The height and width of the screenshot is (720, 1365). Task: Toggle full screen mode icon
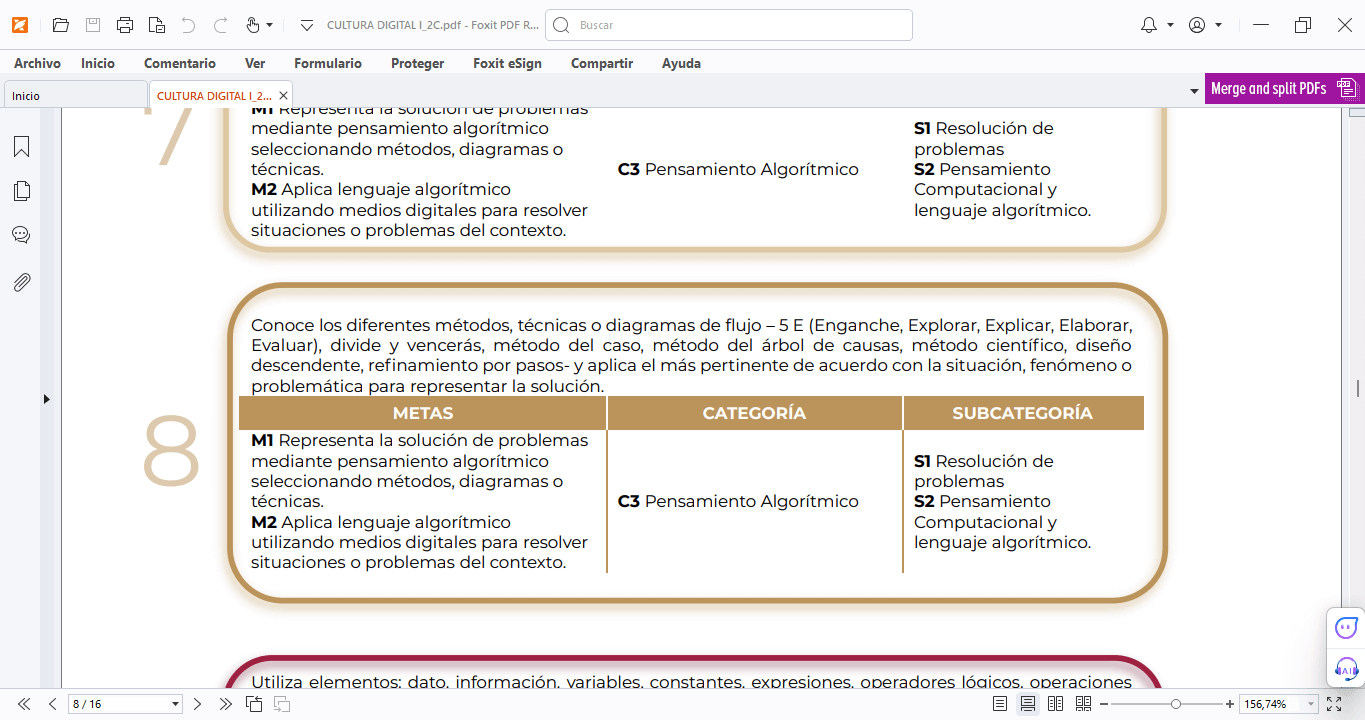pyautogui.click(x=1334, y=704)
